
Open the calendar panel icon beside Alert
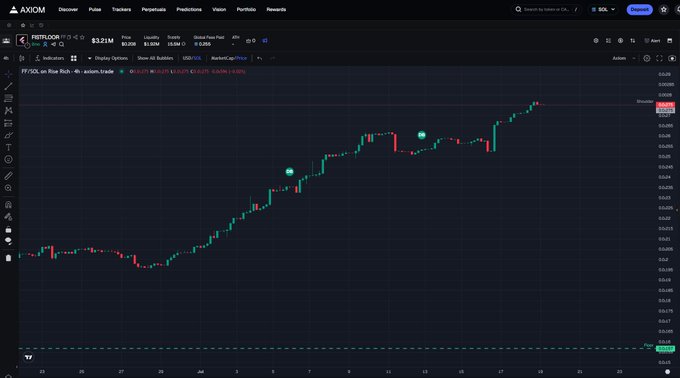pyautogui.click(x=670, y=41)
